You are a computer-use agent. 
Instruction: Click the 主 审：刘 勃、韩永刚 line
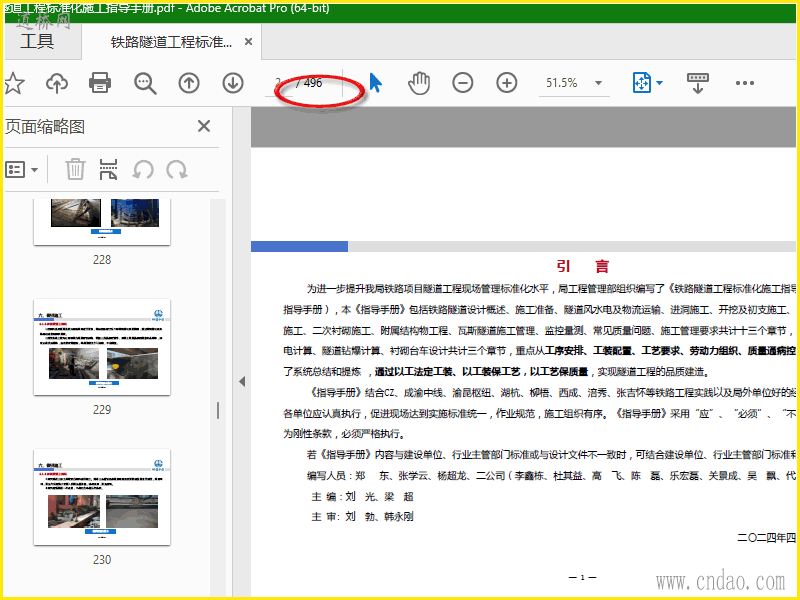[362, 517]
